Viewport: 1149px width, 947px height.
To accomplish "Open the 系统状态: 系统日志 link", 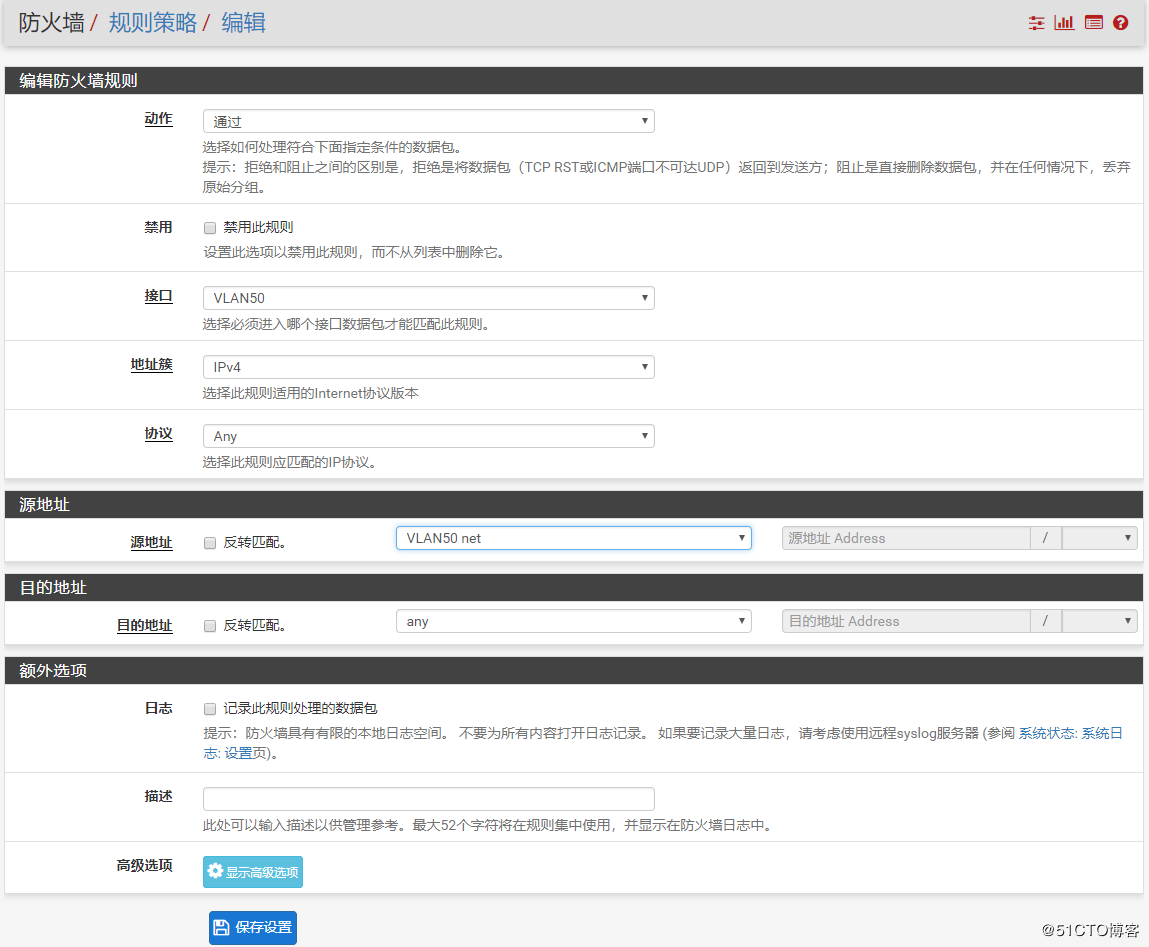I will [1070, 733].
